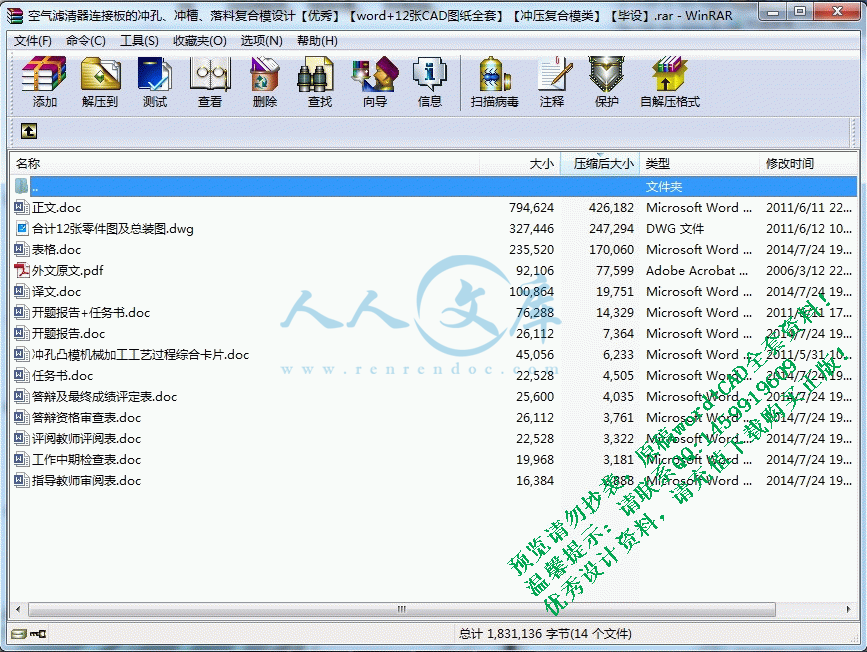Click packed size 247,294 of dwg file

[x=611, y=228]
